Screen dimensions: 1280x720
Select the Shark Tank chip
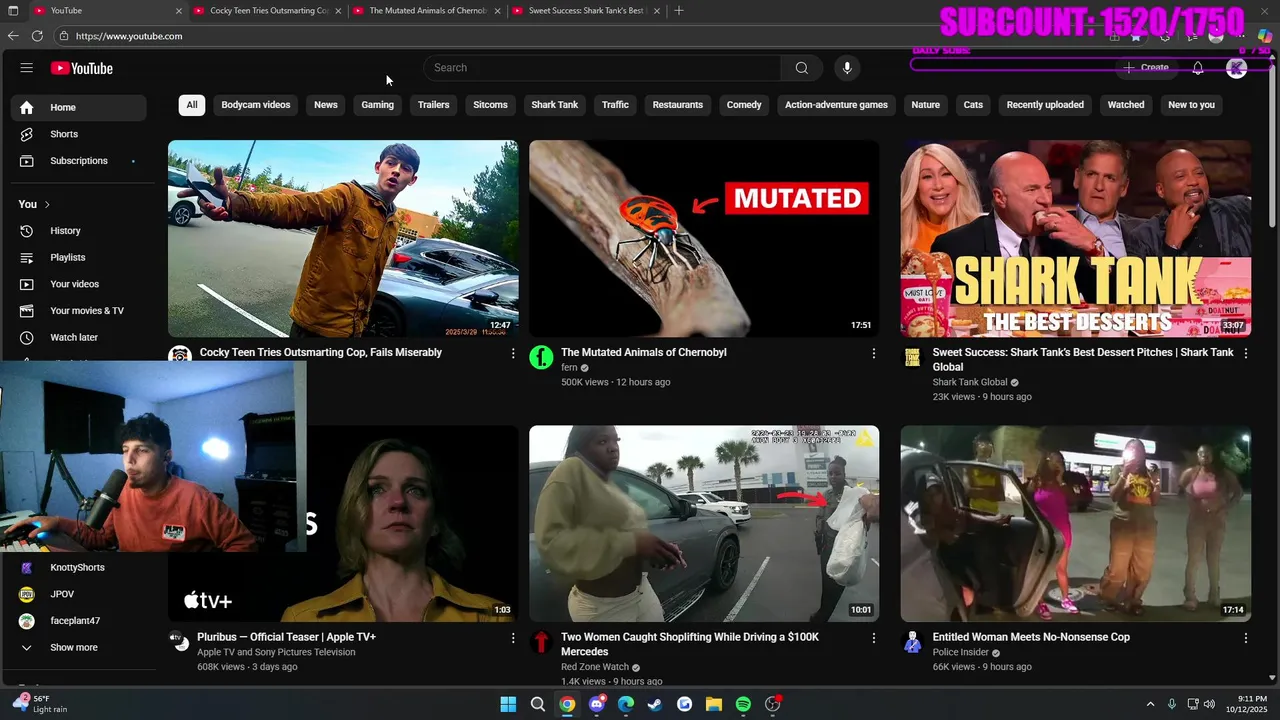(555, 105)
